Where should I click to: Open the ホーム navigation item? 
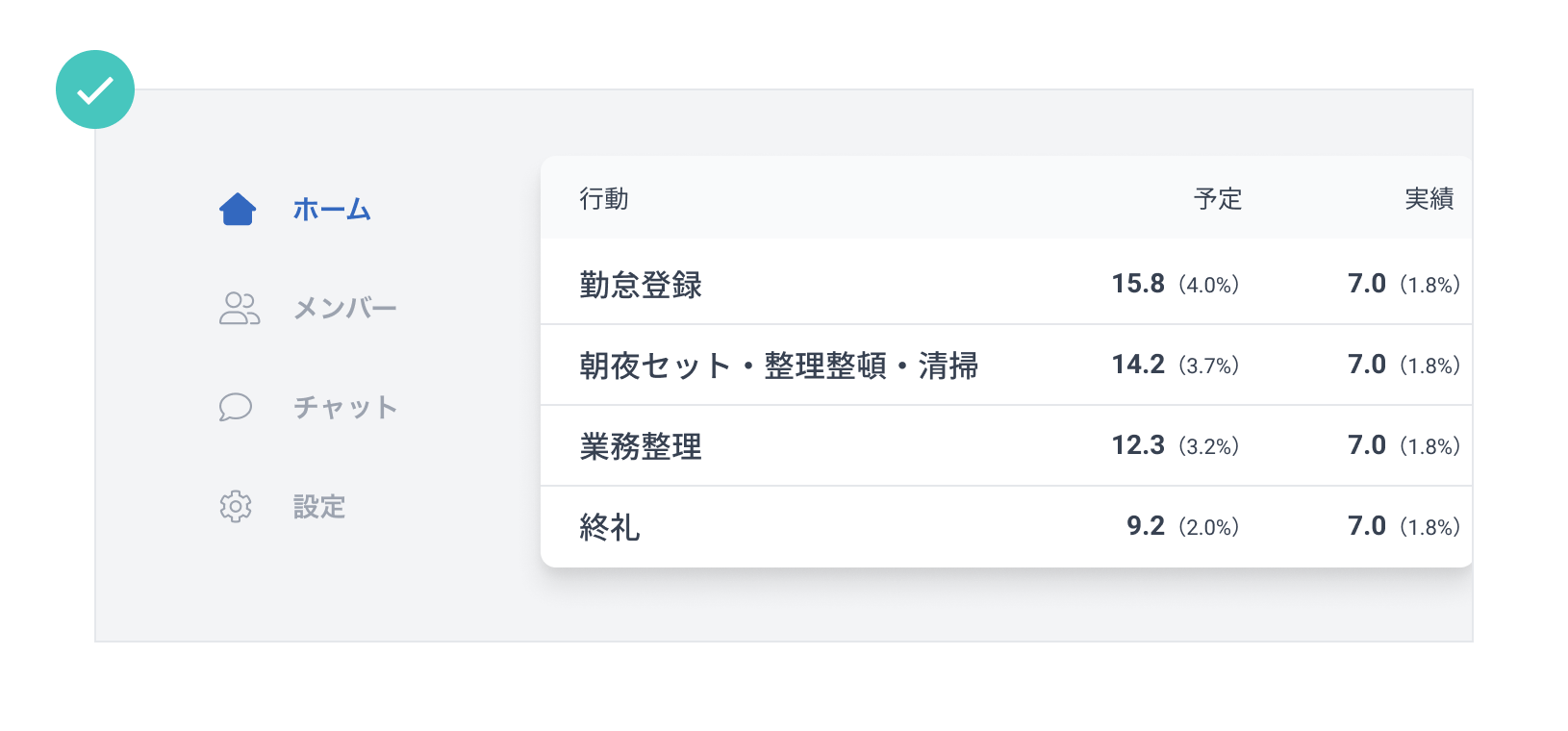331,209
